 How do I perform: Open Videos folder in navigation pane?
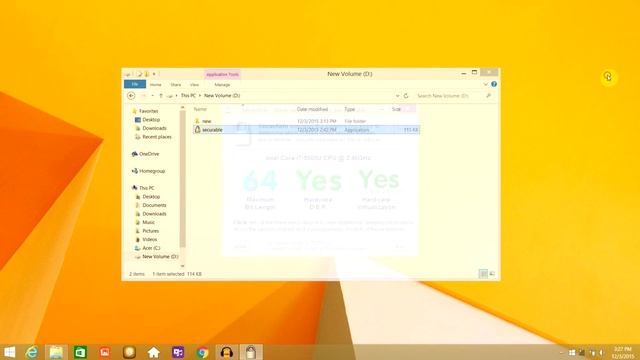pos(149,240)
